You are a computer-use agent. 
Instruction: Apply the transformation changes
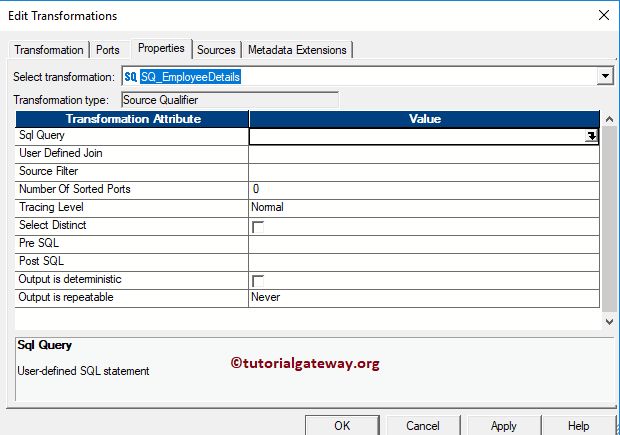point(503,426)
